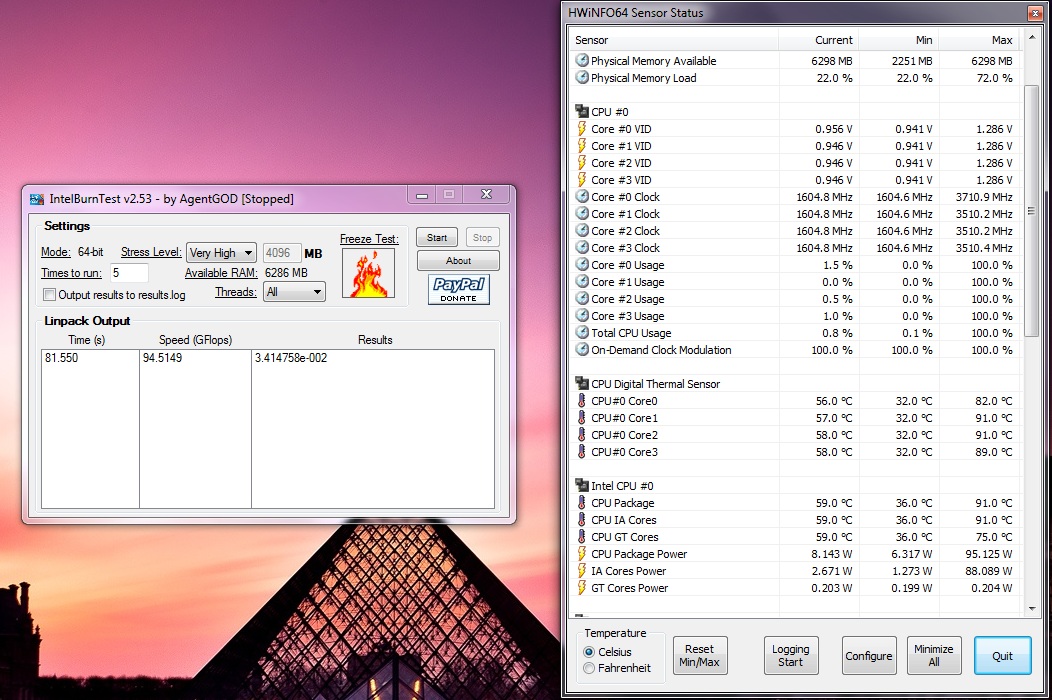The height and width of the screenshot is (700, 1052).
Task: Click the CPU #0 chip icon
Action: pyautogui.click(x=582, y=111)
